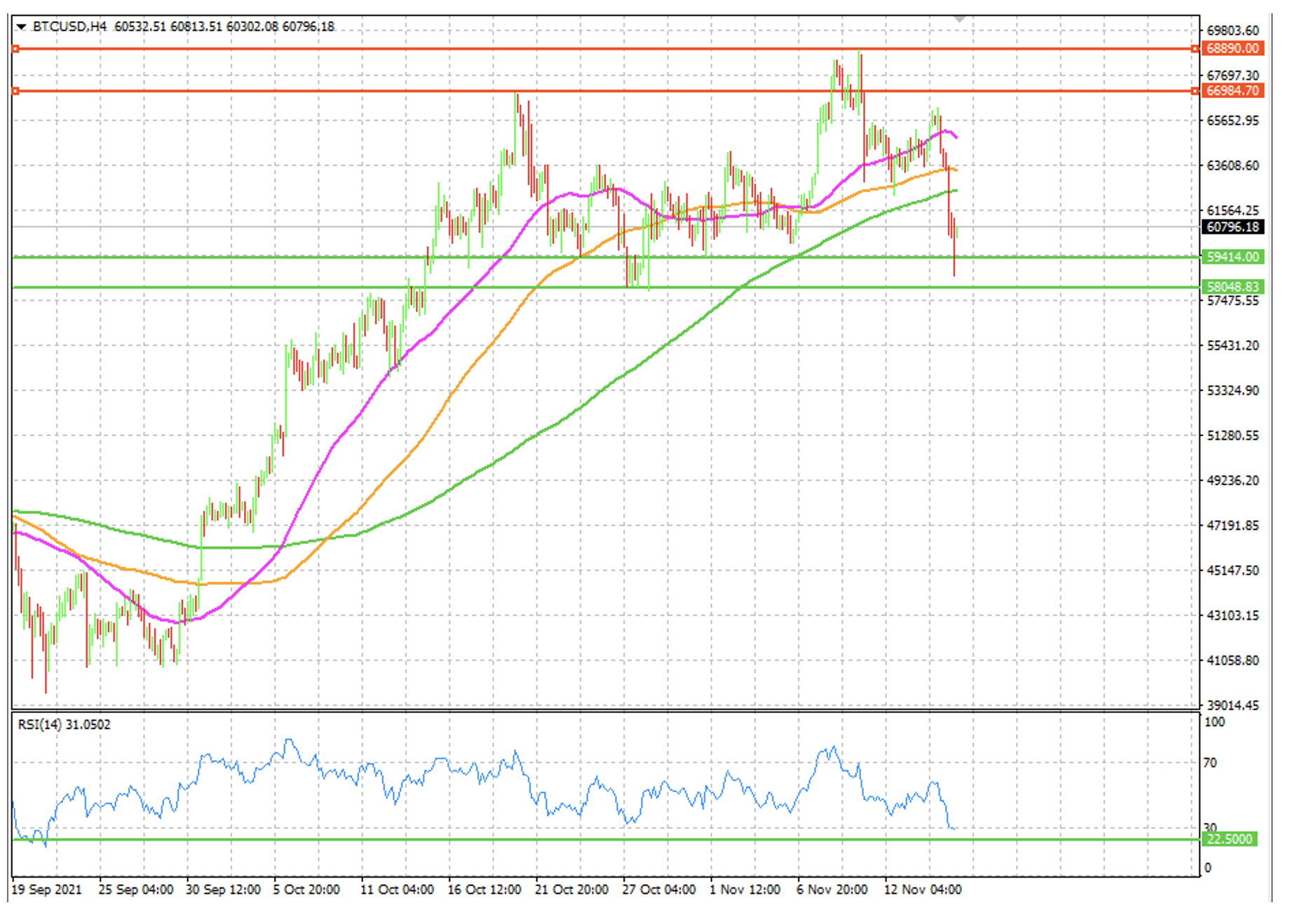This screenshot has width=1293, height=924.
Task: Click the RSI(14) 31.0502 indicator label
Action: click(x=65, y=724)
